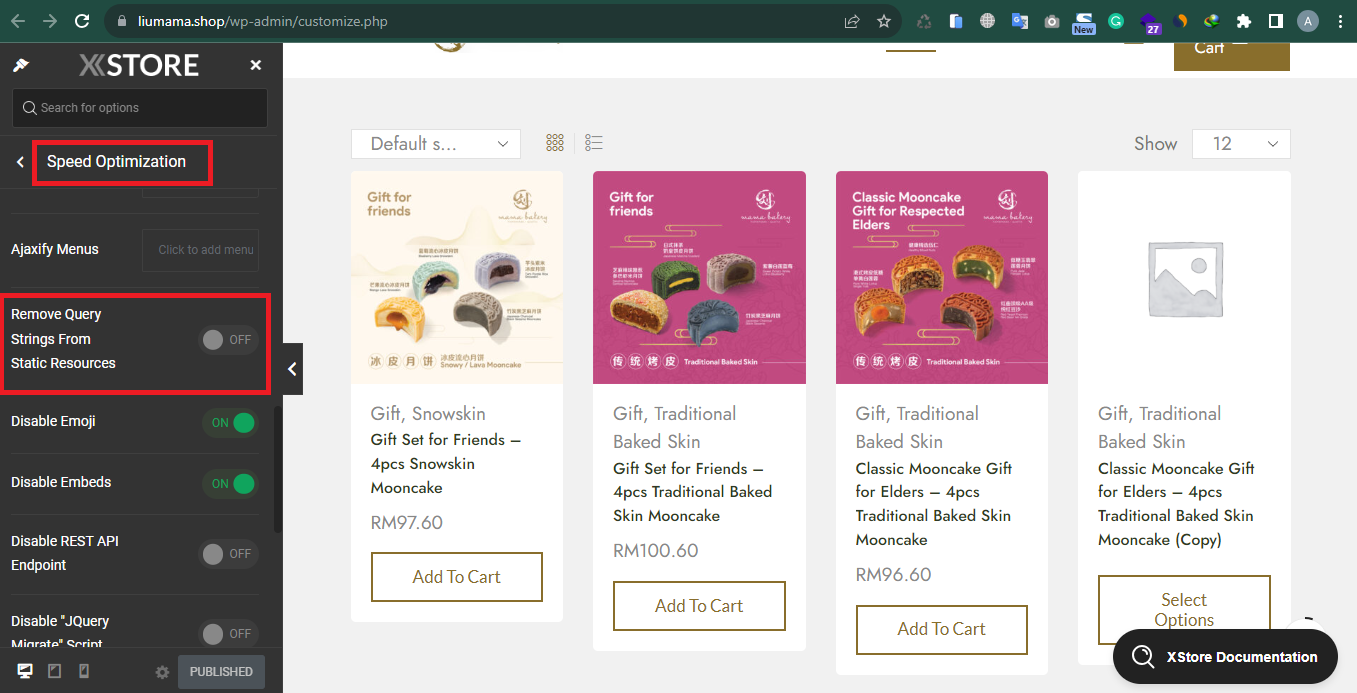1357x693 pixels.
Task: Click the PUBLISHED button
Action: (x=221, y=672)
